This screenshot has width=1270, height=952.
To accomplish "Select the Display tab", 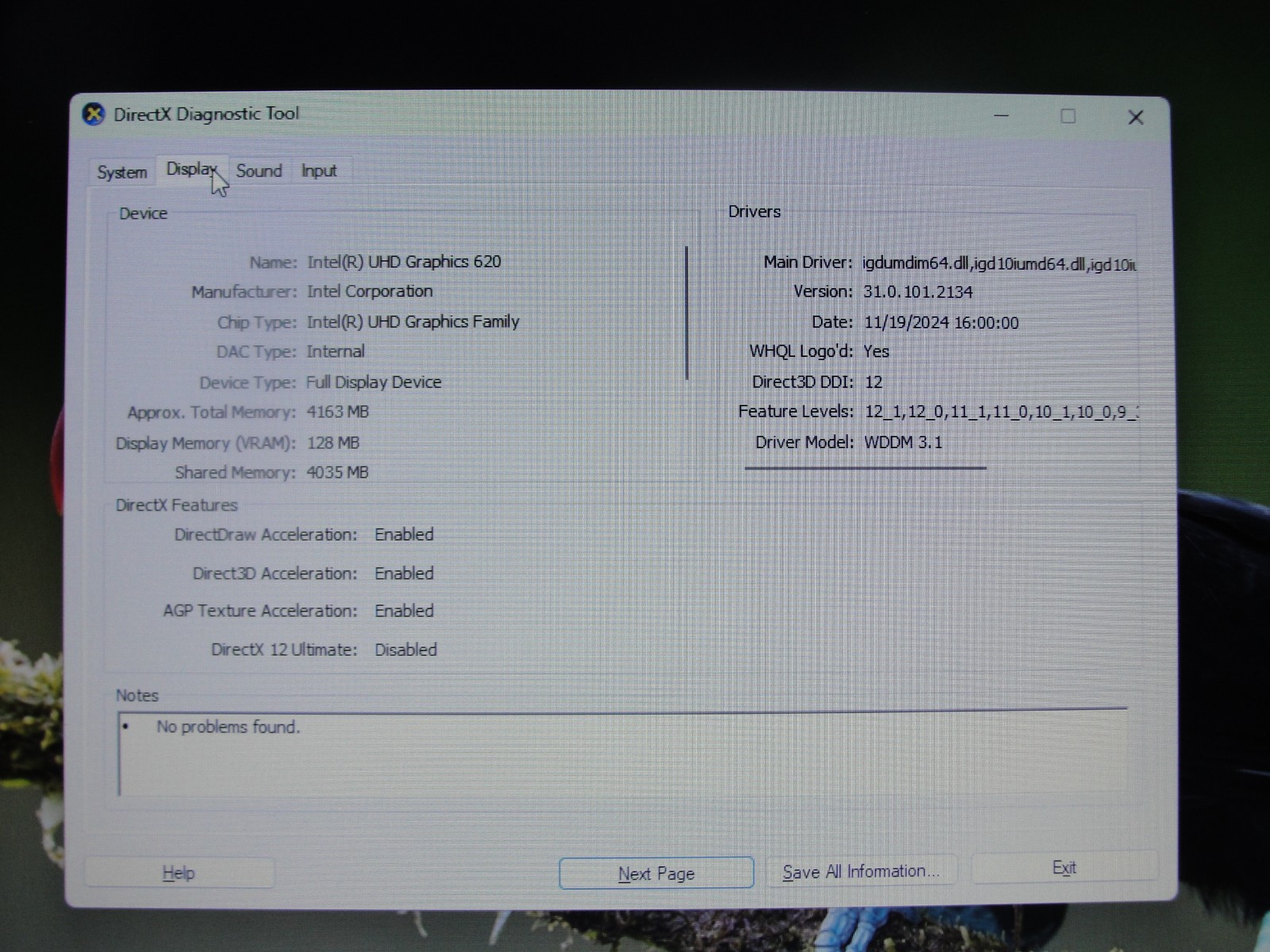I will pyautogui.click(x=191, y=170).
